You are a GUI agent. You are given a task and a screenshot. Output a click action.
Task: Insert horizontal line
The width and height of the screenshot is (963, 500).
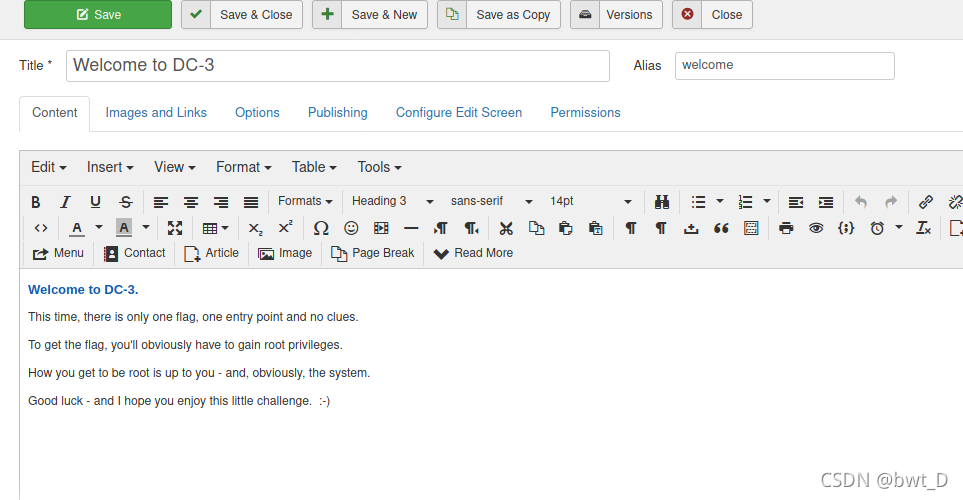[x=411, y=229]
